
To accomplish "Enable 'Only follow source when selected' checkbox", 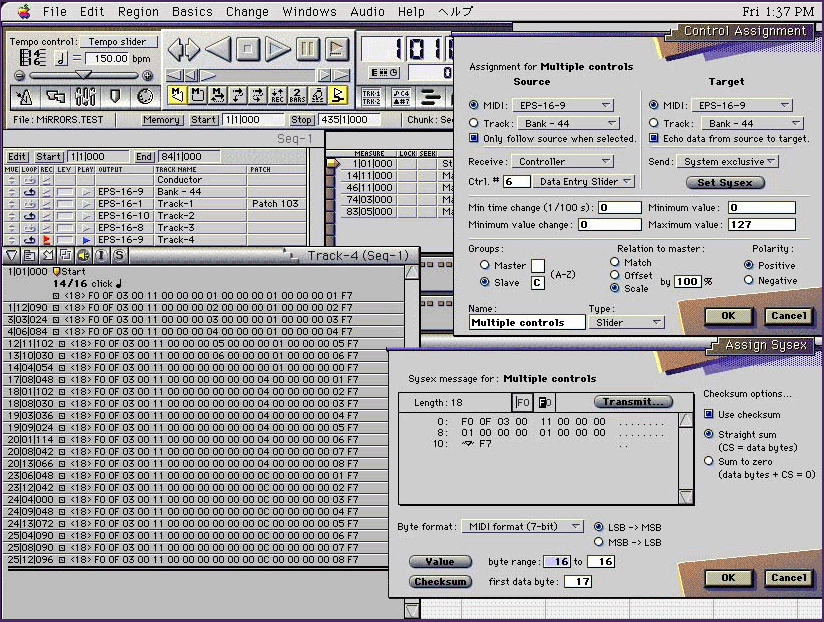I will point(474,139).
